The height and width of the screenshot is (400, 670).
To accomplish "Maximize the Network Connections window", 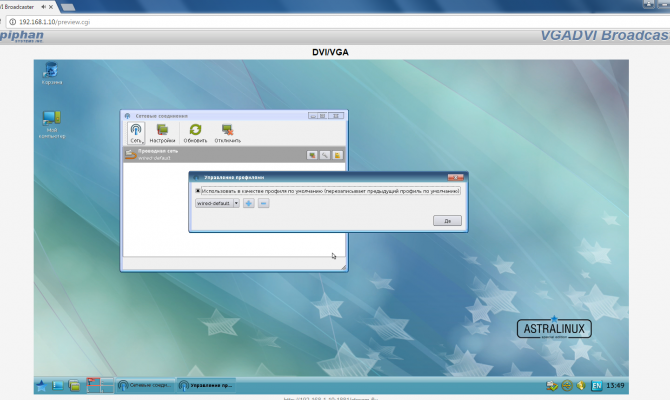I will (323, 116).
